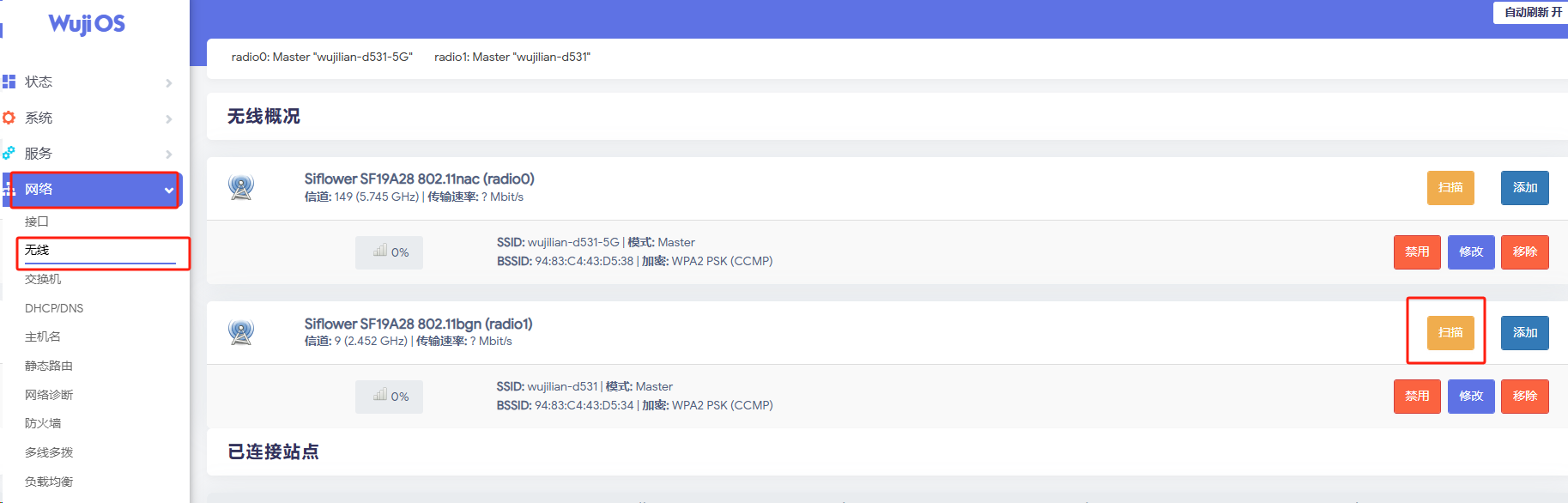Expand the 状态 menu chevron

click(169, 83)
